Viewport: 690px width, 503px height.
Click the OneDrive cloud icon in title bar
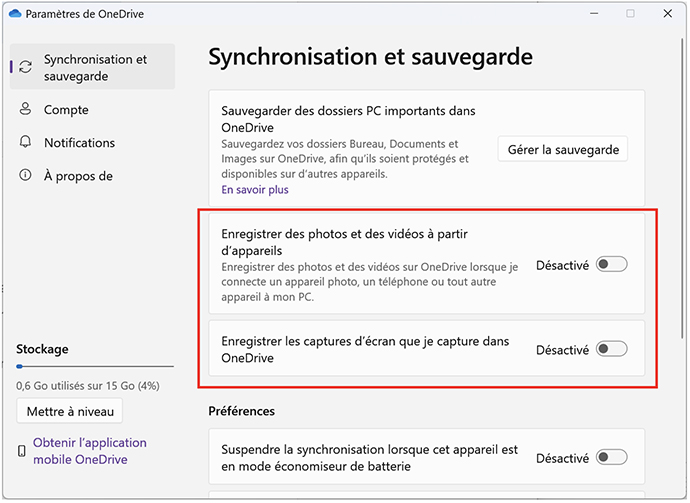point(13,13)
